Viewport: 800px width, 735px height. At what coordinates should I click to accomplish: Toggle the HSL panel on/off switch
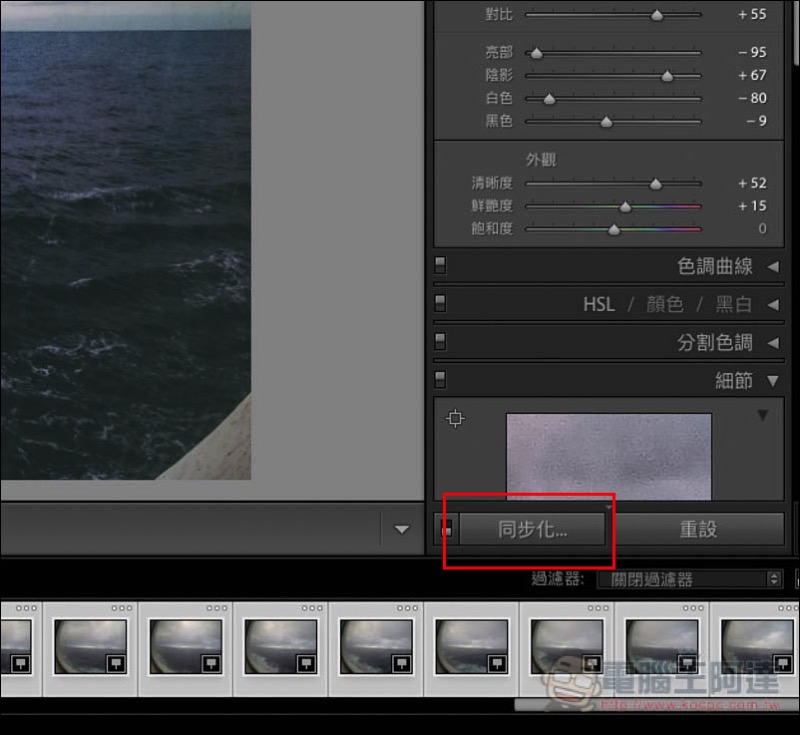440,303
